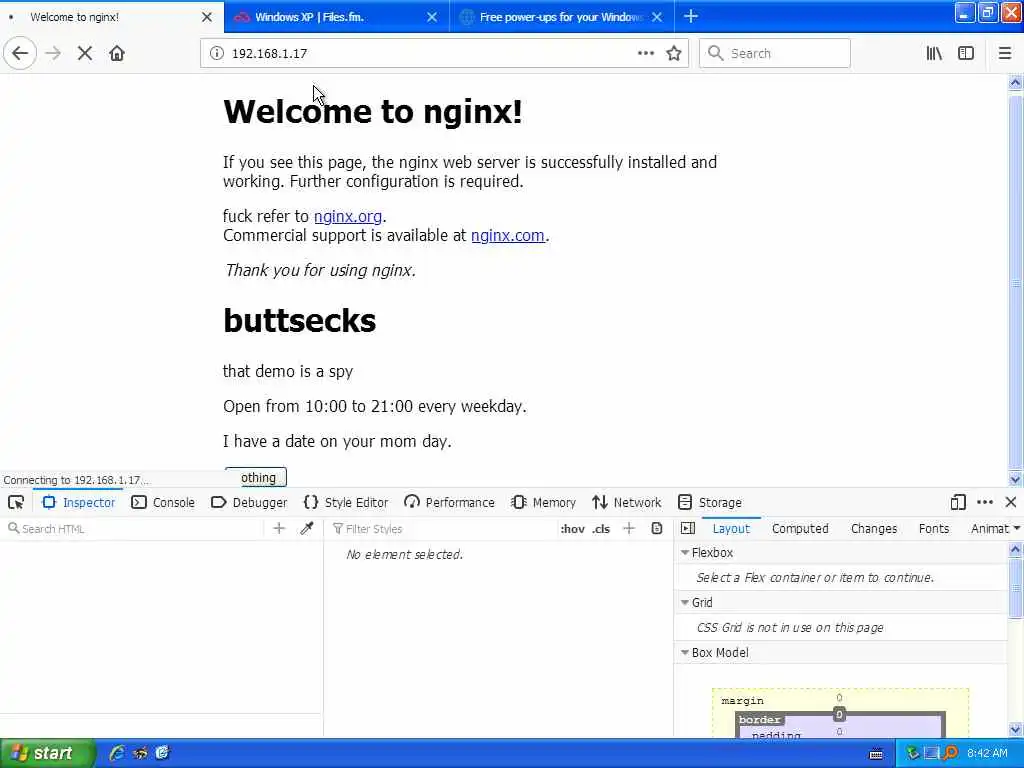Close the Windows XP Files.fm tab
Screen dimensions: 1024x768
tap(432, 17)
